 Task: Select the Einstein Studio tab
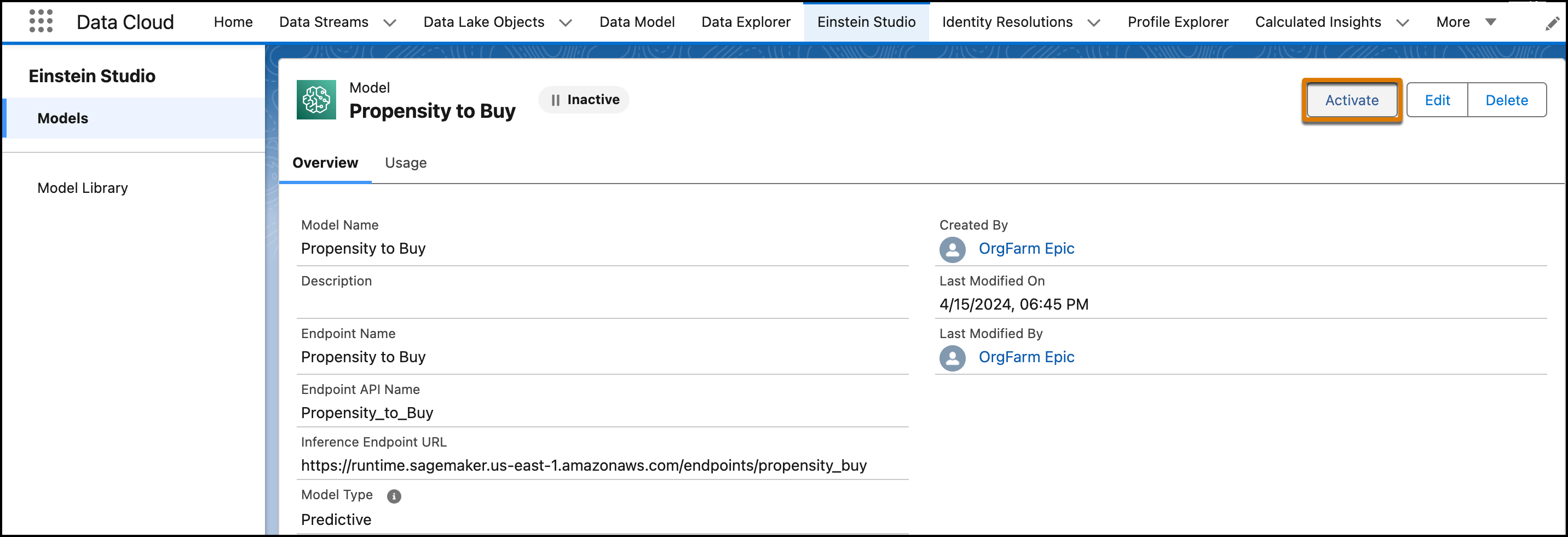click(866, 22)
